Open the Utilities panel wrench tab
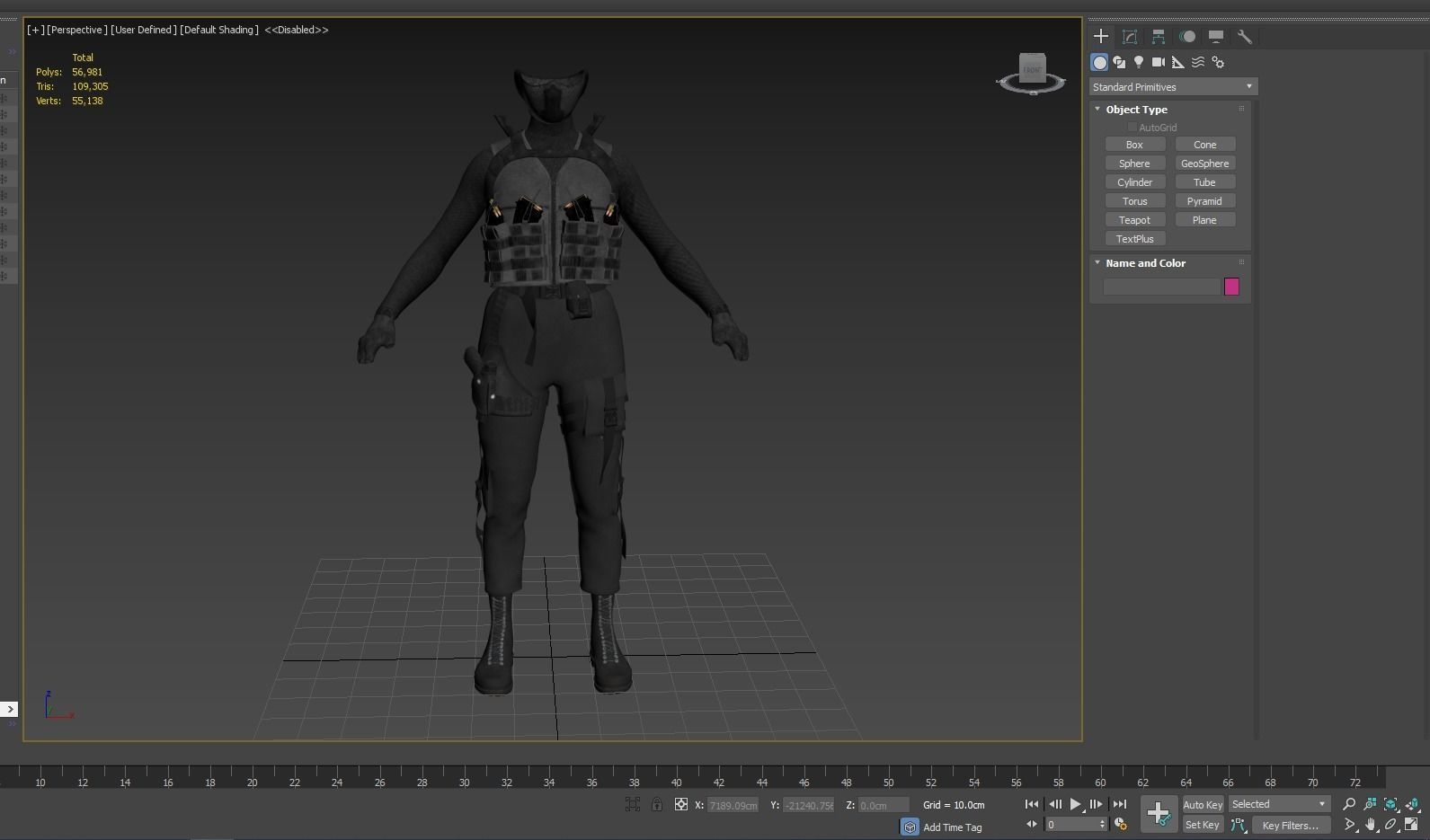 [1245, 37]
